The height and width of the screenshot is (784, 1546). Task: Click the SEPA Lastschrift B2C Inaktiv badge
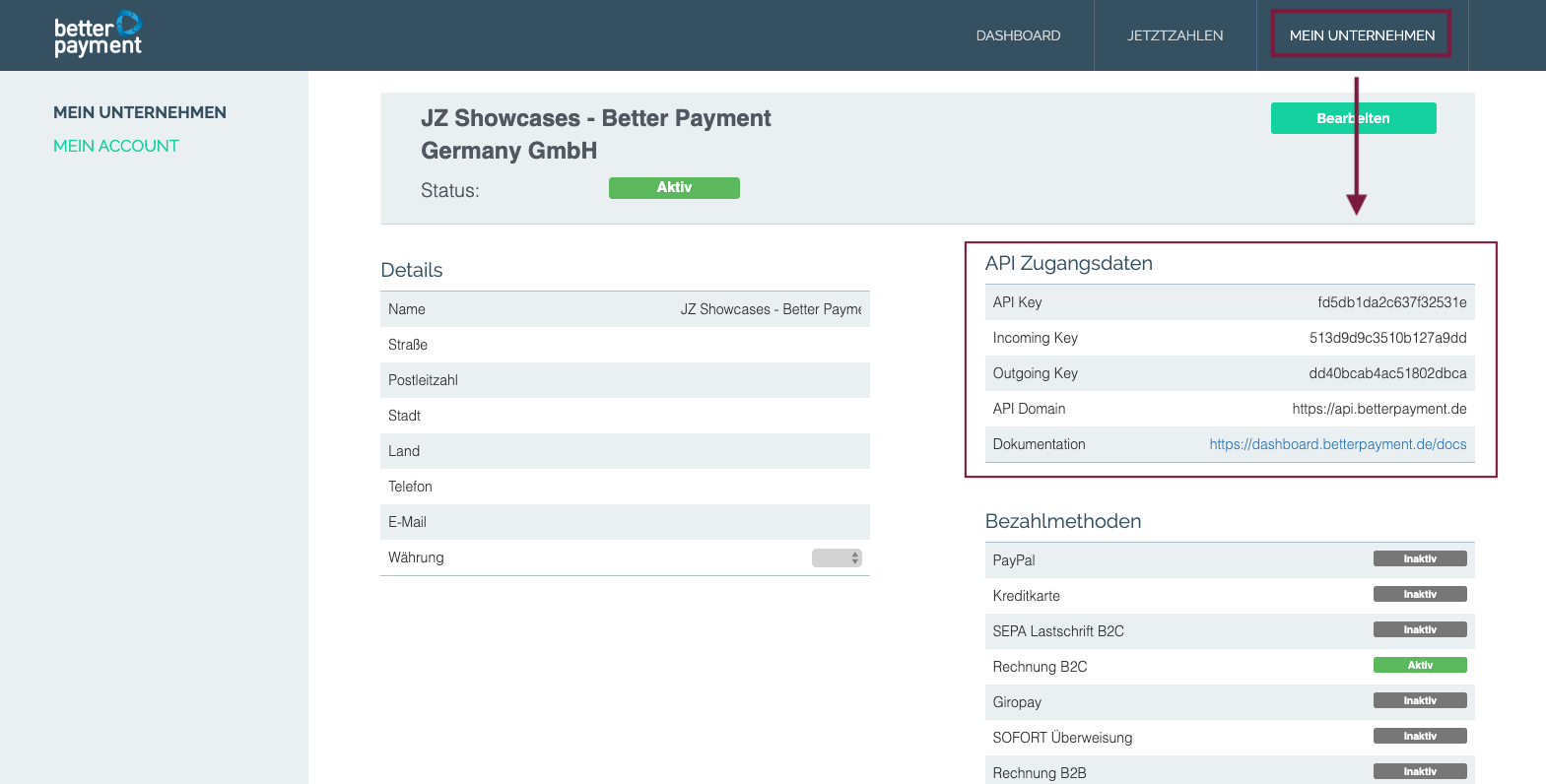[x=1420, y=629]
